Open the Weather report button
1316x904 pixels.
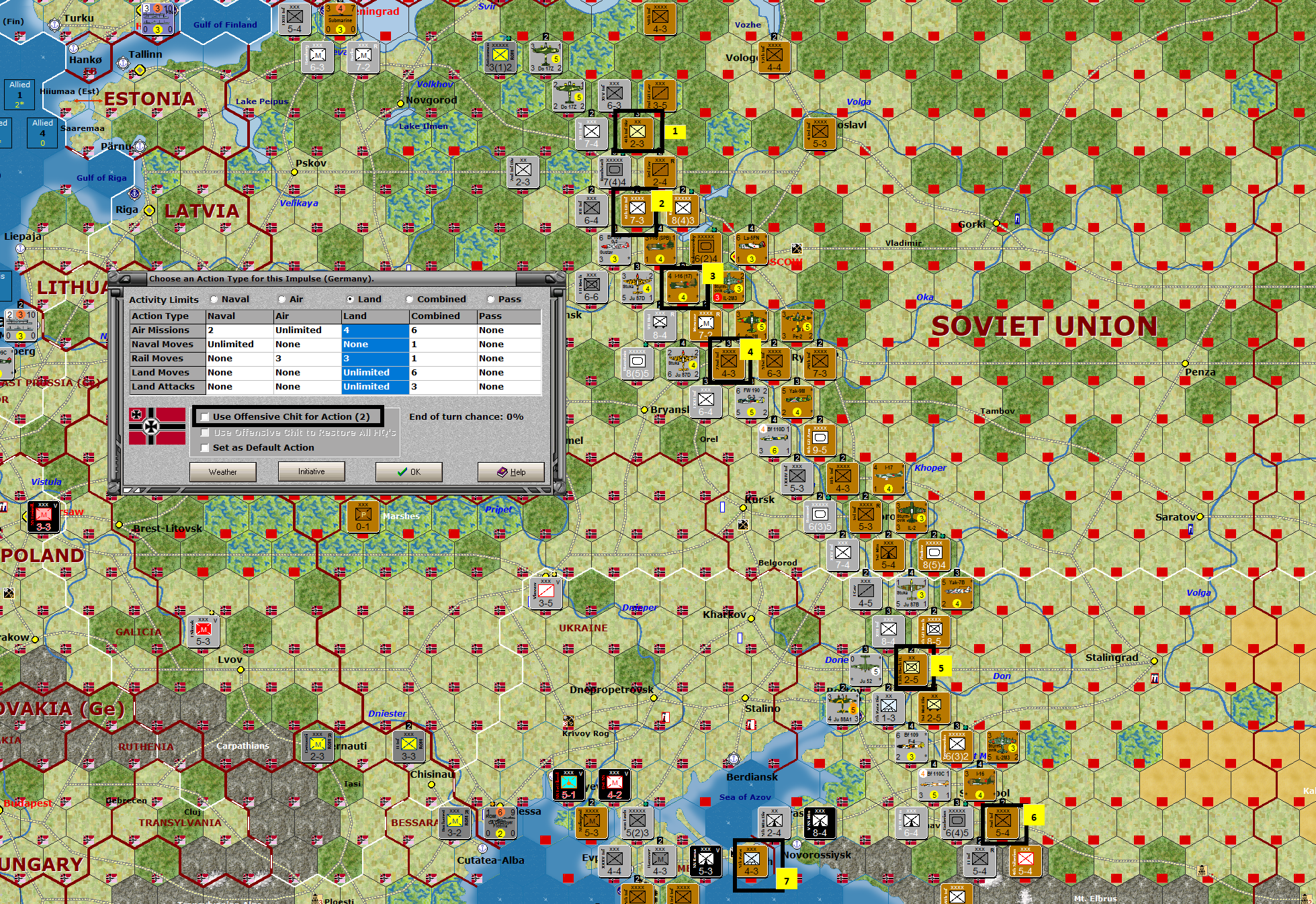[x=222, y=471]
